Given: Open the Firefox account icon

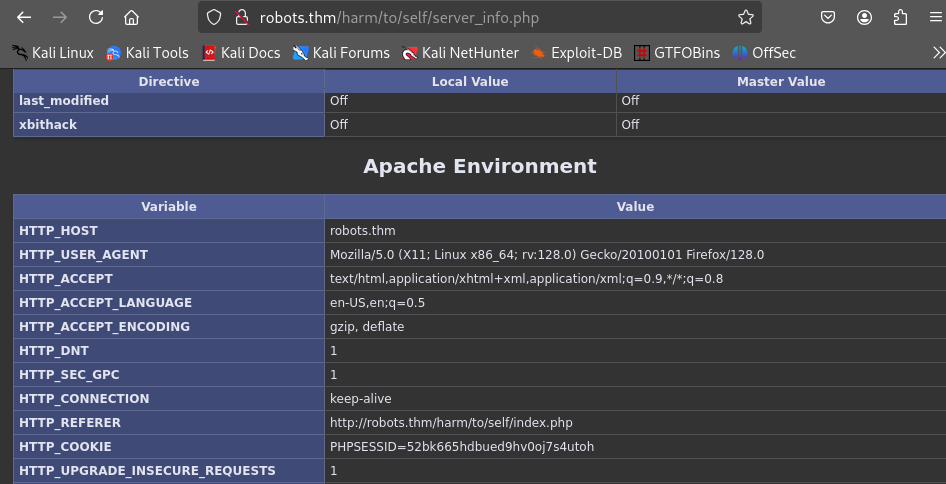Looking at the screenshot, I should 864,17.
